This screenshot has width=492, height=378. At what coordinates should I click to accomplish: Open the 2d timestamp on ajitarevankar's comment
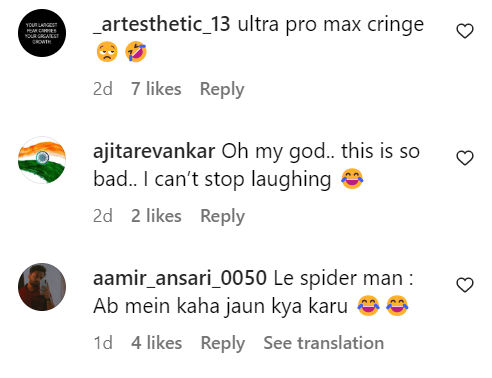pyautogui.click(x=103, y=216)
